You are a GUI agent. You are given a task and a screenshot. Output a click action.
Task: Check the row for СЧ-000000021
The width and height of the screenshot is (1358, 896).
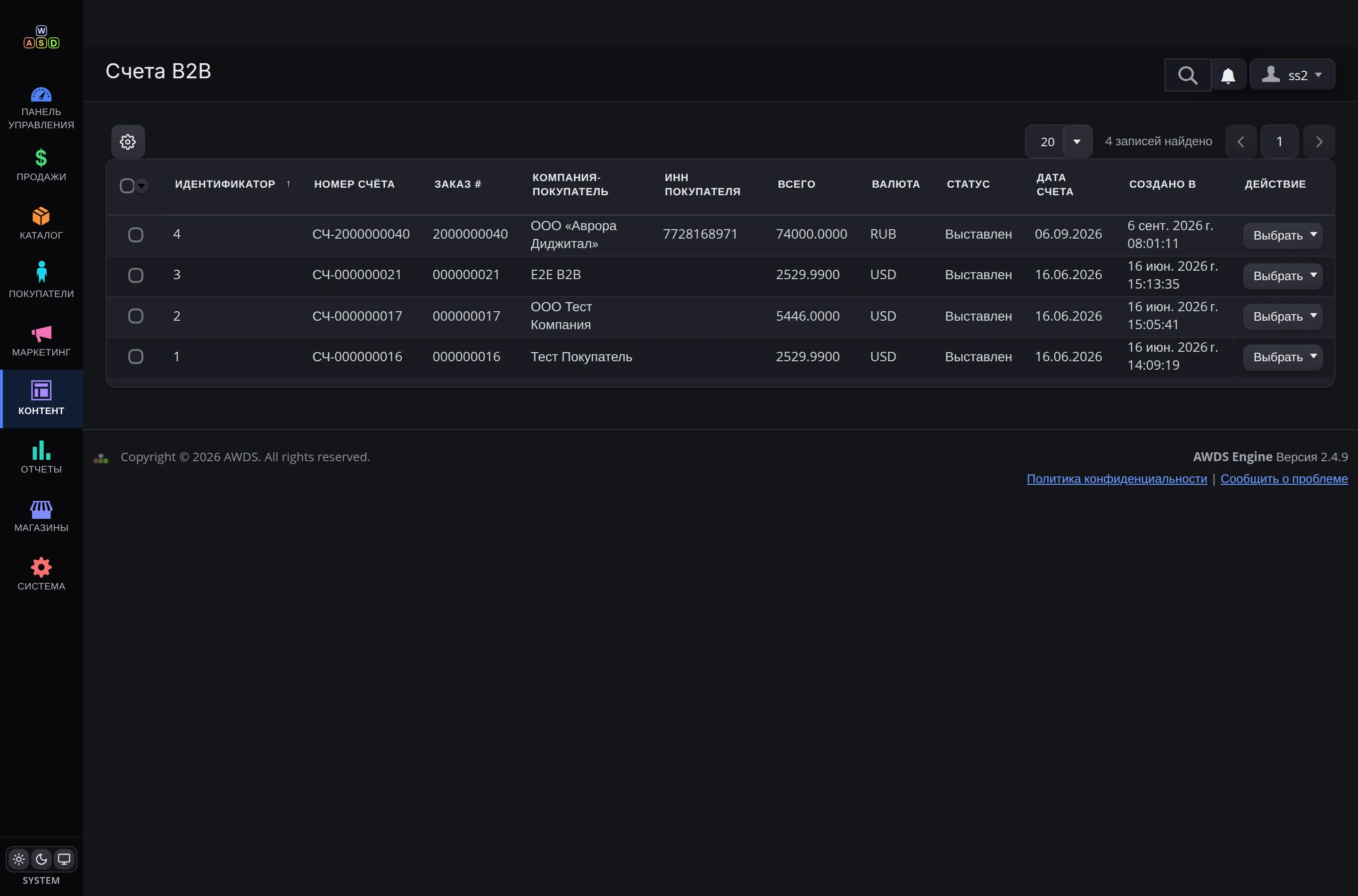click(135, 275)
